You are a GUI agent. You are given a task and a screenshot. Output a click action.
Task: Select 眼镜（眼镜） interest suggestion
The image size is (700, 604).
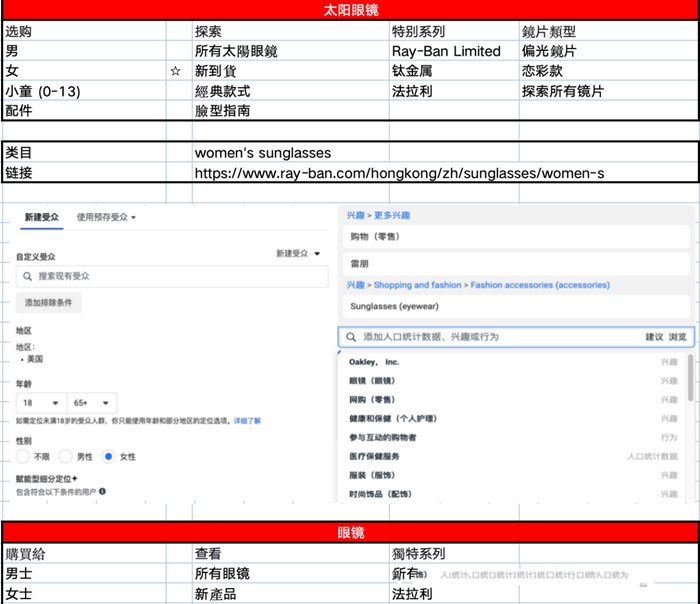(x=513, y=381)
